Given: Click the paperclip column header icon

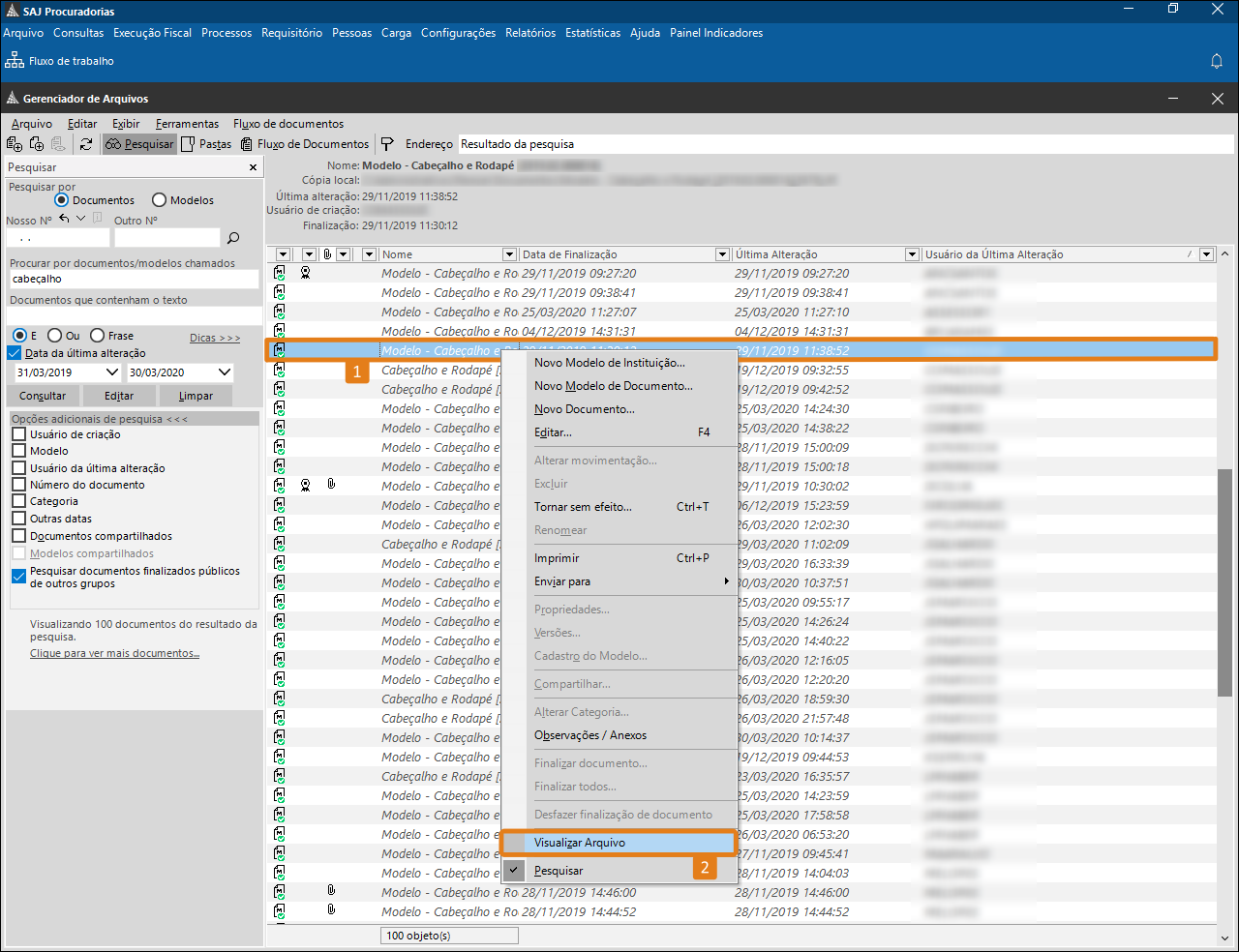Looking at the screenshot, I should (x=328, y=254).
